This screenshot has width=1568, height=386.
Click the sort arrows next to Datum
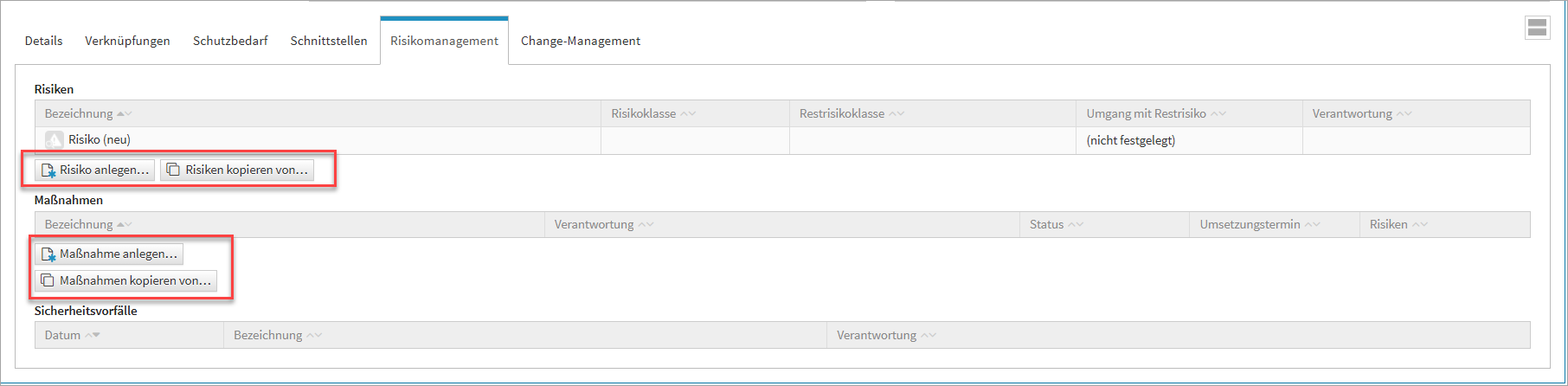pyautogui.click(x=91, y=336)
